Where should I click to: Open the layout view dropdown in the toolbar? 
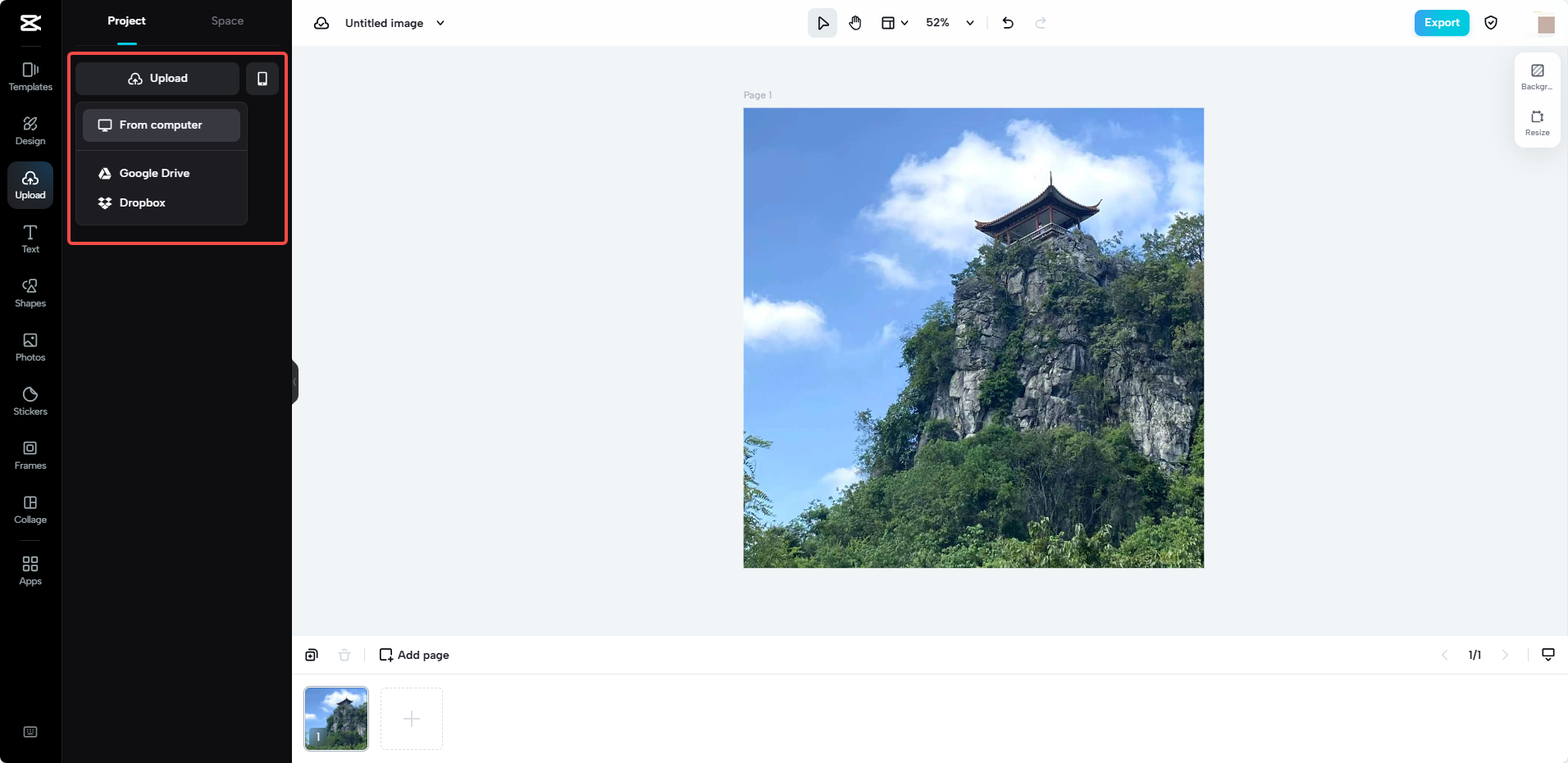point(895,22)
